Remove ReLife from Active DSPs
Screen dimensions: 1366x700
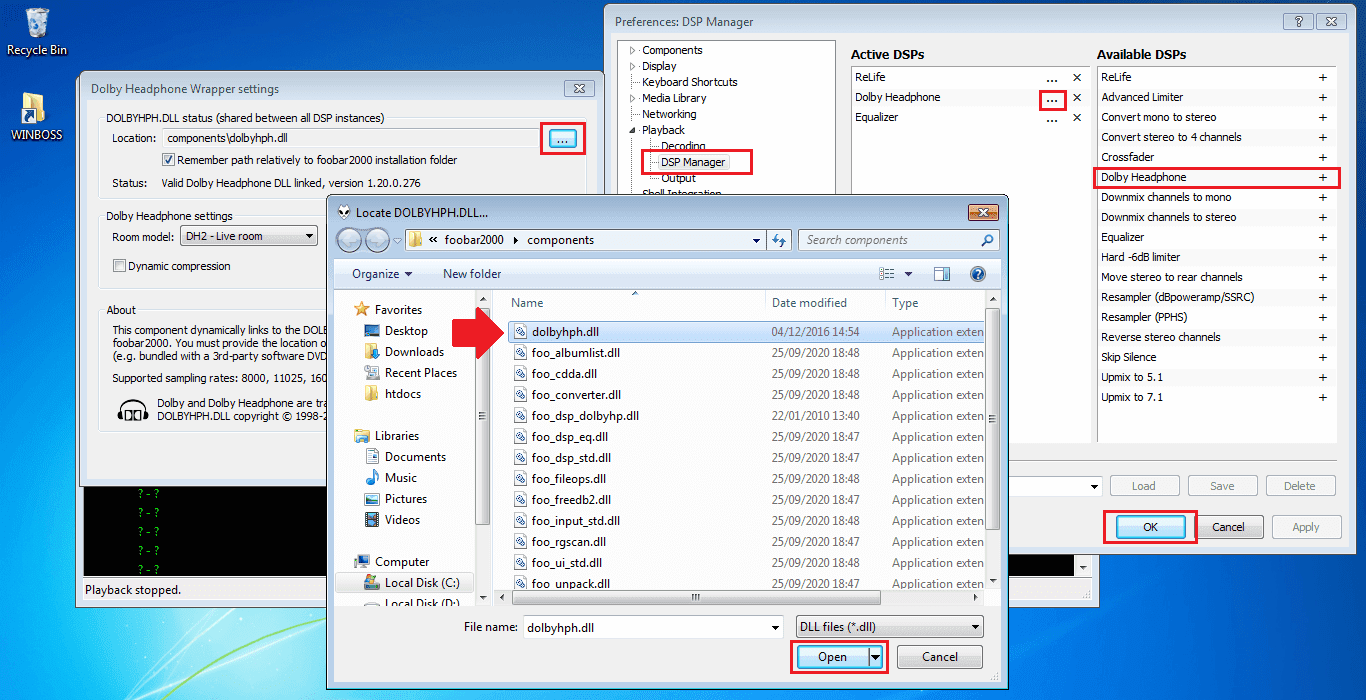pyautogui.click(x=1077, y=77)
